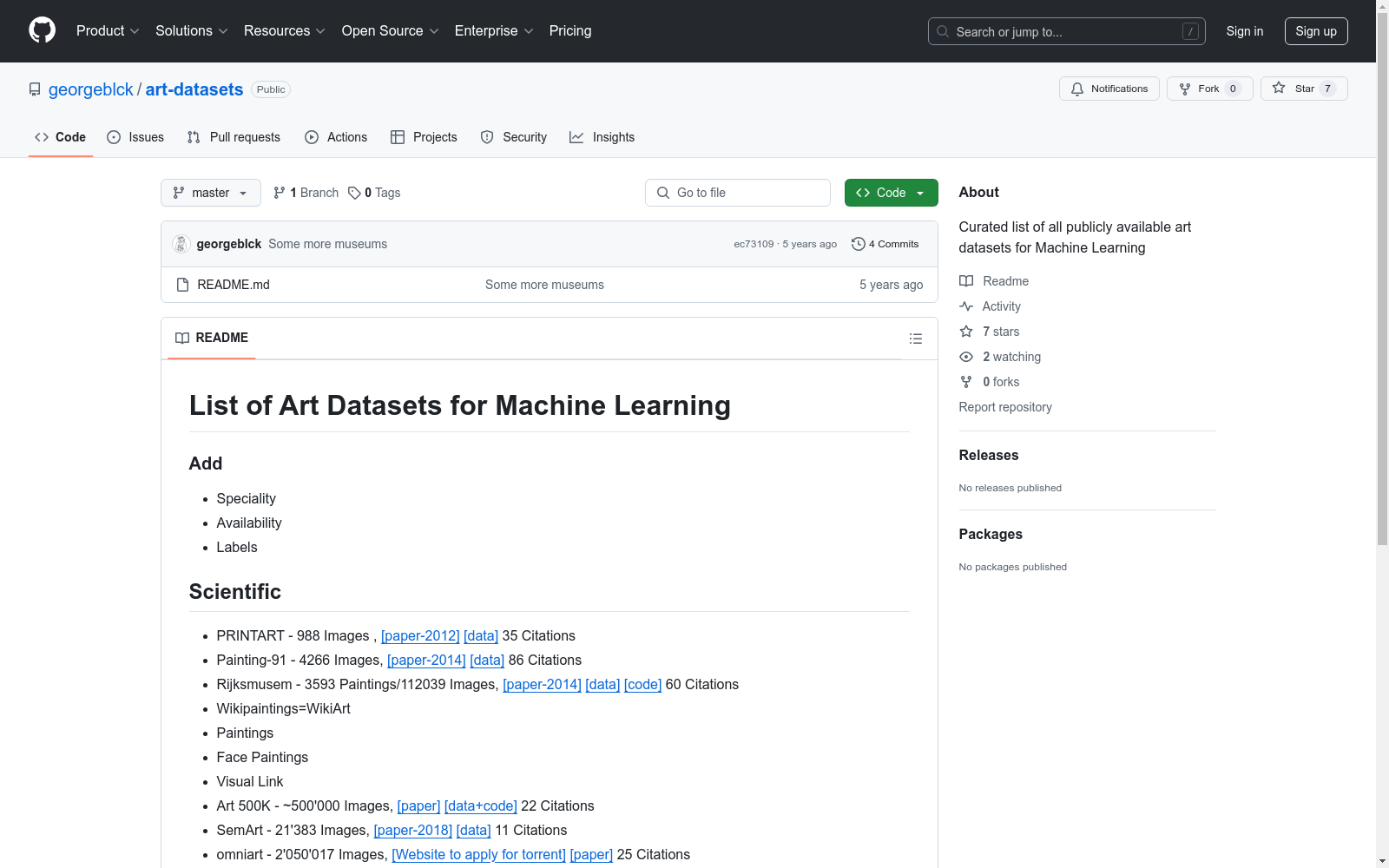Click the README book icon in tab header
The width and height of the screenshot is (1389, 868).
(x=182, y=338)
